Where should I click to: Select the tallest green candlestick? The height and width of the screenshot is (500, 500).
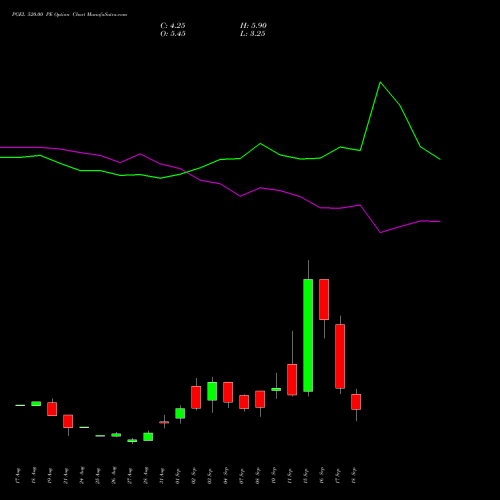coord(308,335)
